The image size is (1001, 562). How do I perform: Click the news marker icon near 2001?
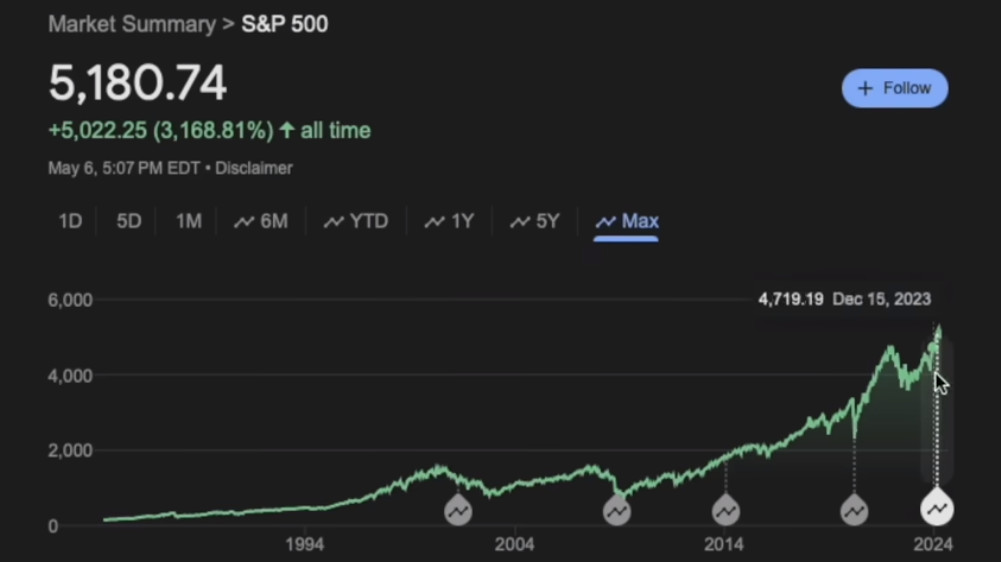click(x=458, y=511)
